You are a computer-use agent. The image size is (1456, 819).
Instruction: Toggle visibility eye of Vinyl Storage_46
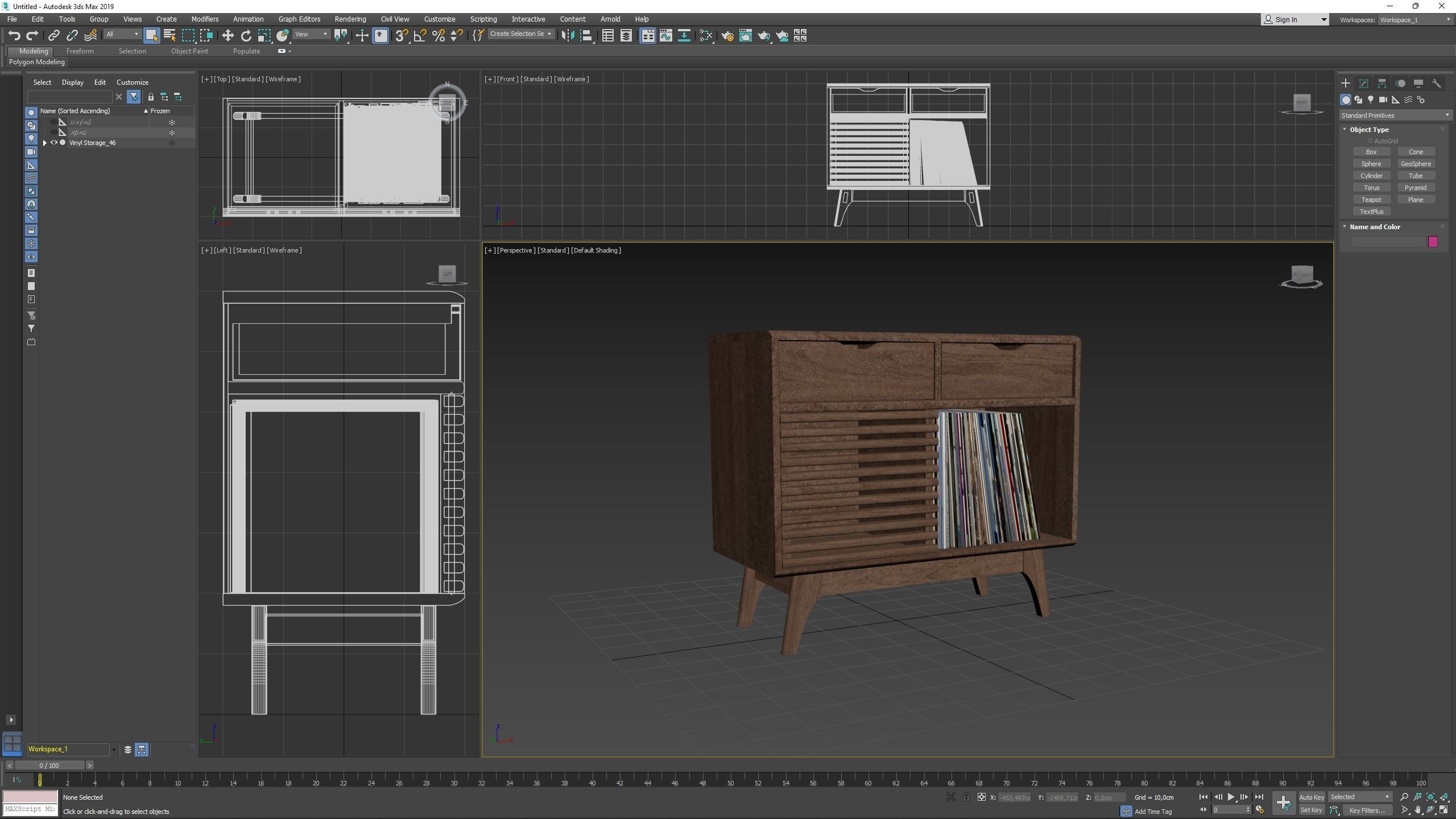click(x=54, y=143)
